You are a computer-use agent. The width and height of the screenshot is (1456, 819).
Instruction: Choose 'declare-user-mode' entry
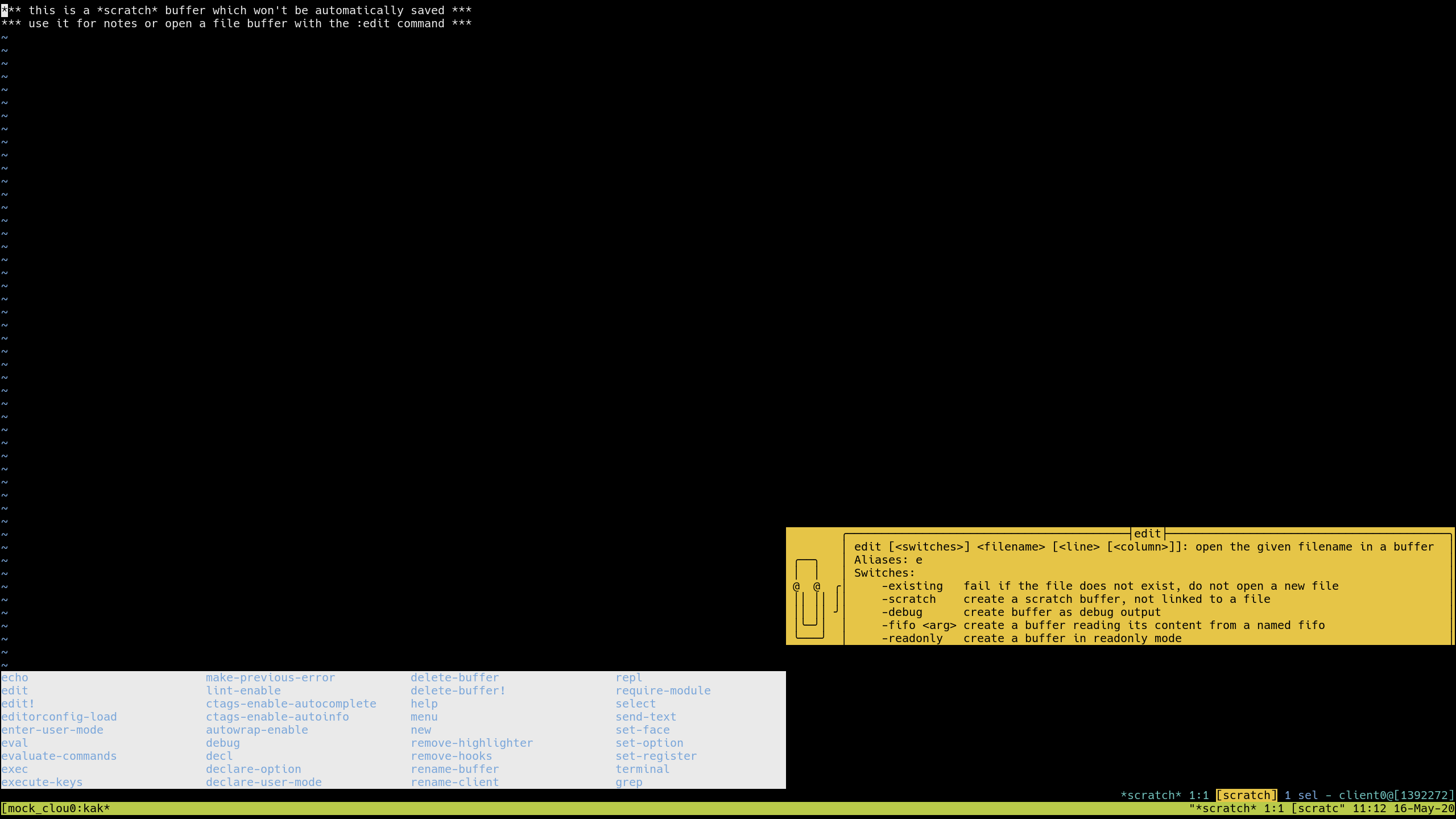(x=264, y=782)
